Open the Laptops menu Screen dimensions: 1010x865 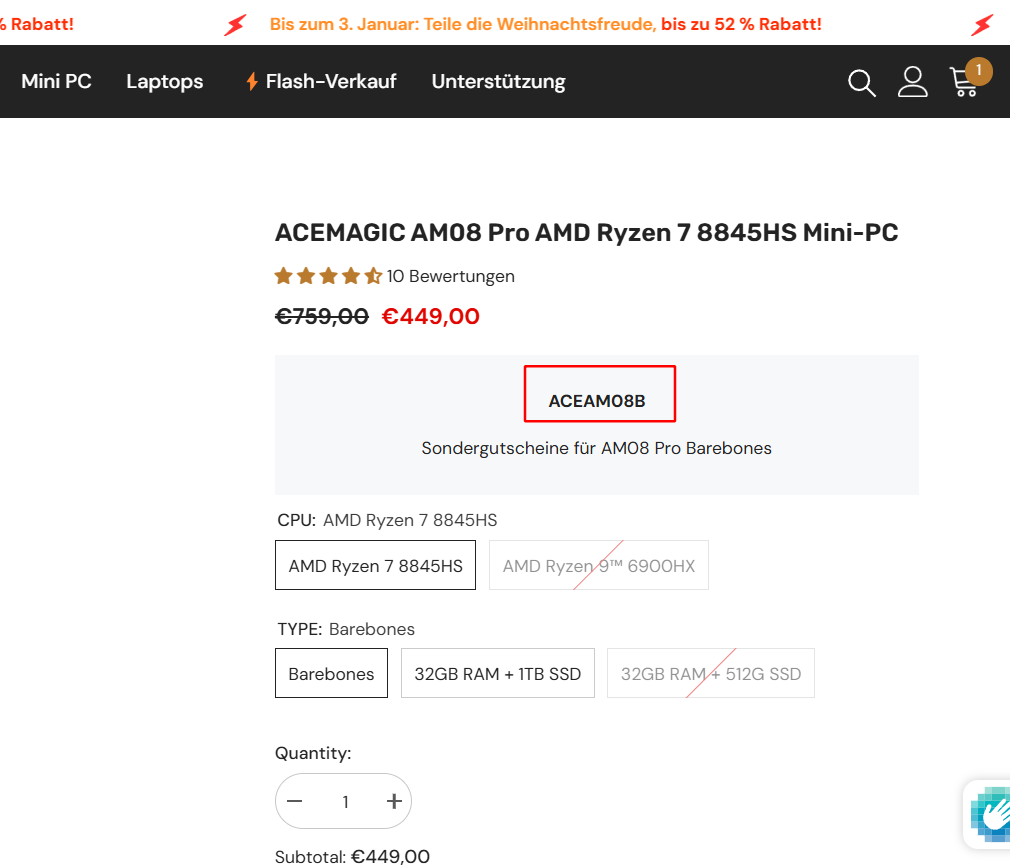tap(164, 82)
